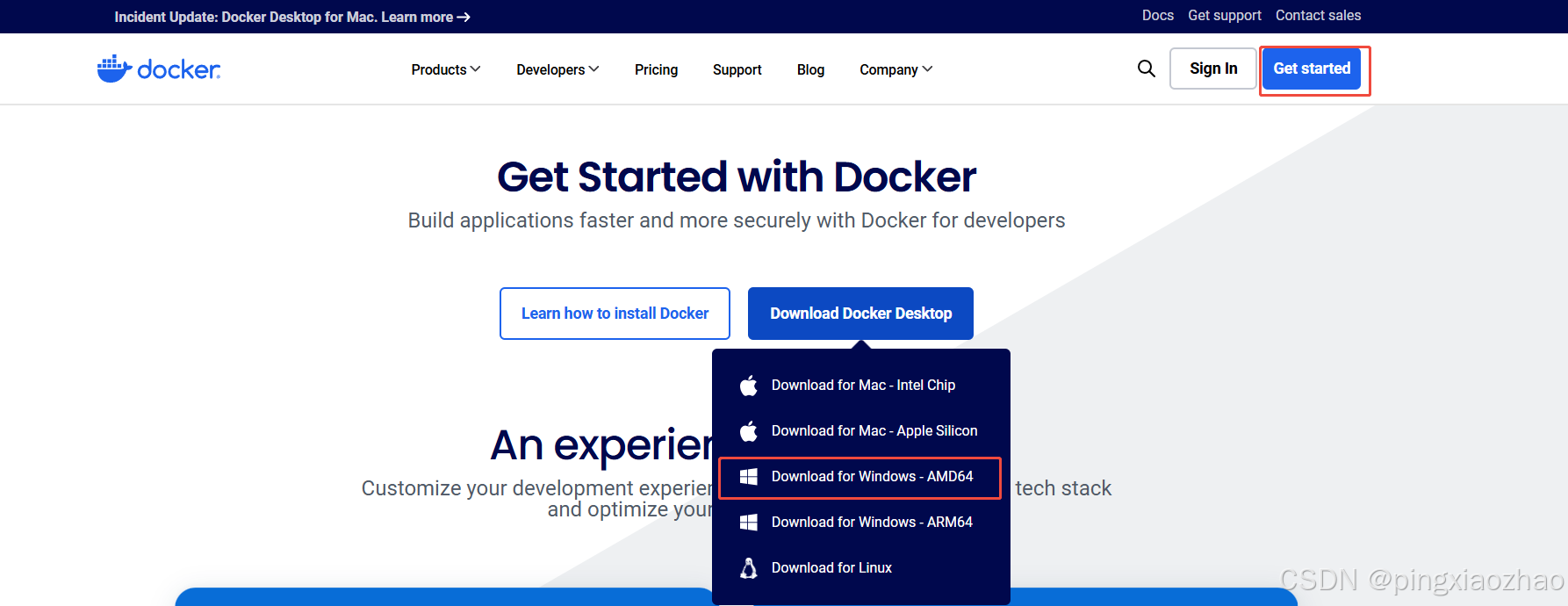This screenshot has width=1568, height=606.
Task: Click the Apple icon beside Mac Apple Silicon
Action: pyautogui.click(x=749, y=431)
